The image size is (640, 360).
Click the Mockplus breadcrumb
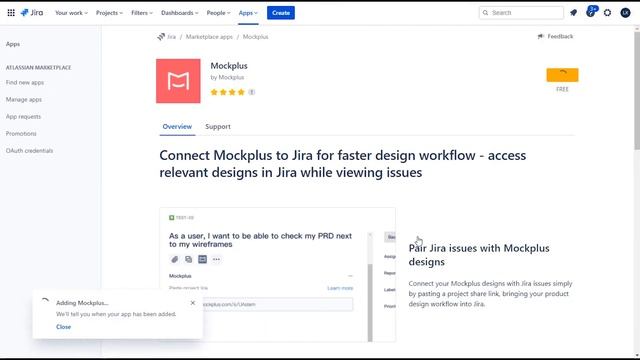tap(256, 37)
